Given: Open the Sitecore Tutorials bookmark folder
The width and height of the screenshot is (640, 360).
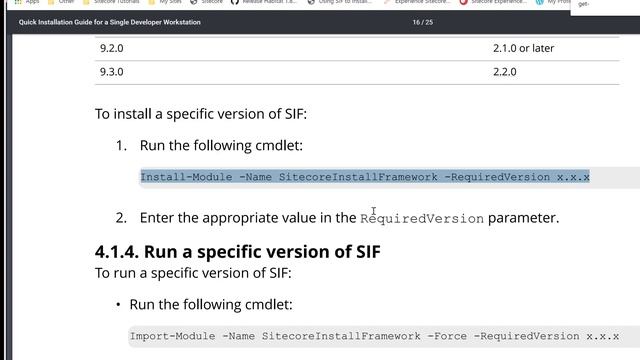Looking at the screenshot, I should pos(111,2).
